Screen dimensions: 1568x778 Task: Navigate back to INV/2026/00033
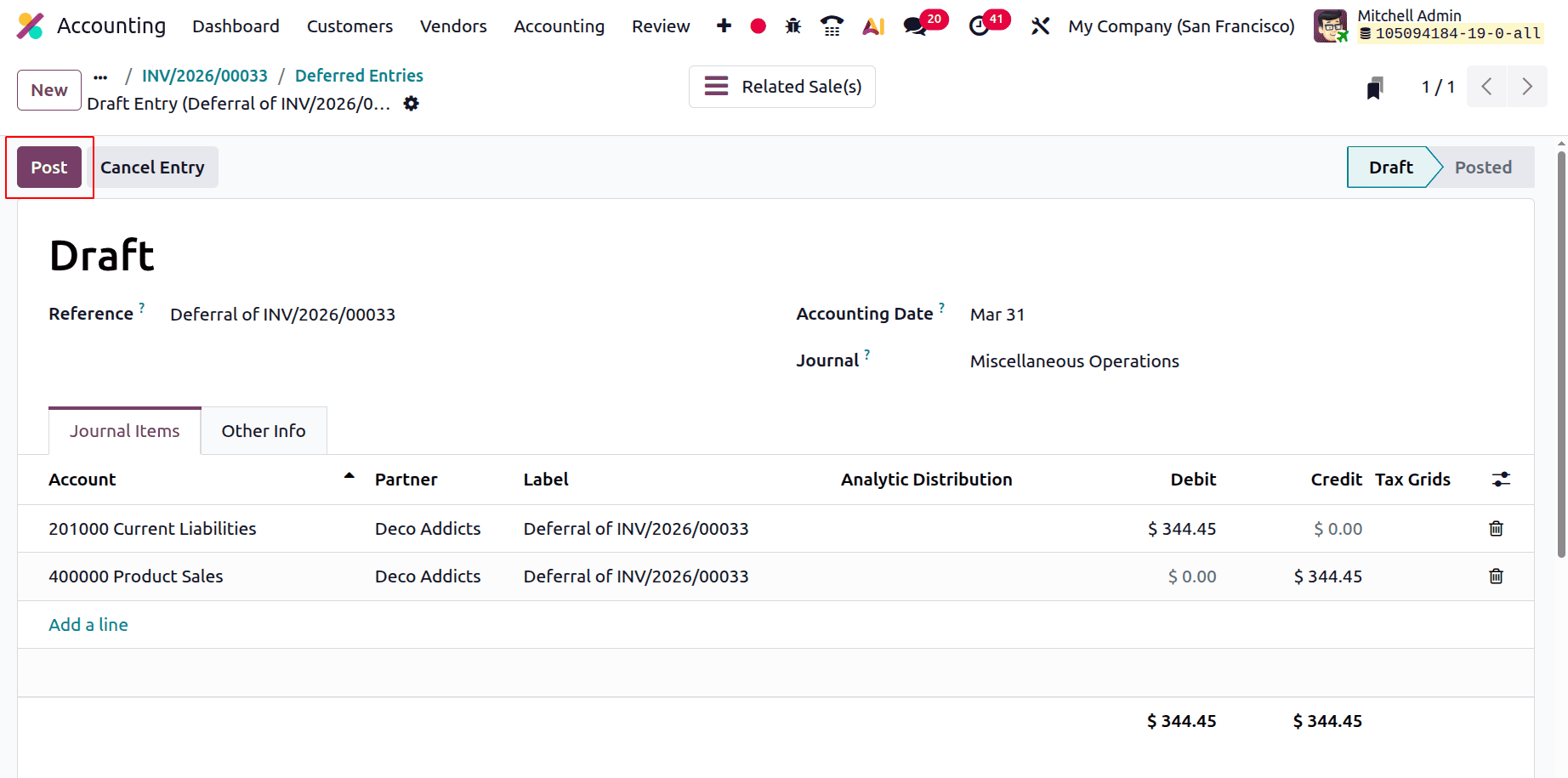[204, 75]
